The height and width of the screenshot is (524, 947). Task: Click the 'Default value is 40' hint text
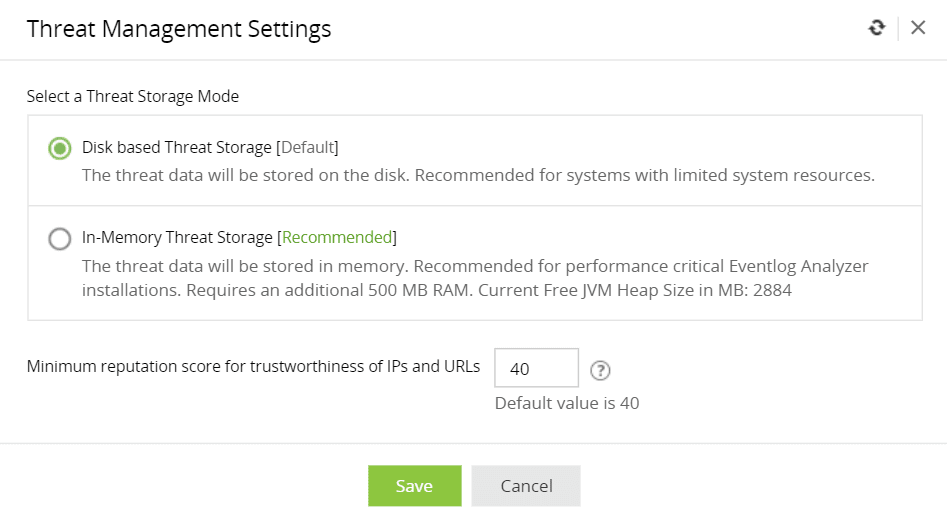pyautogui.click(x=567, y=403)
